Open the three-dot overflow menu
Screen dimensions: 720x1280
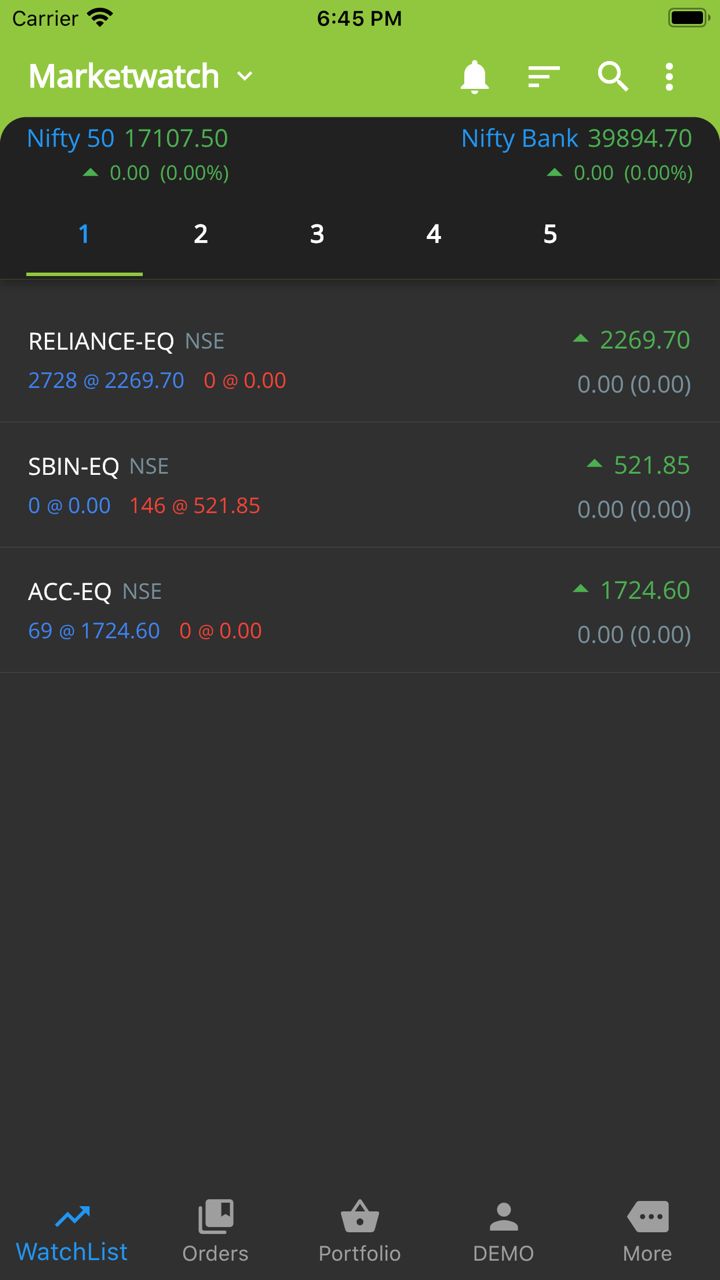[x=669, y=77]
